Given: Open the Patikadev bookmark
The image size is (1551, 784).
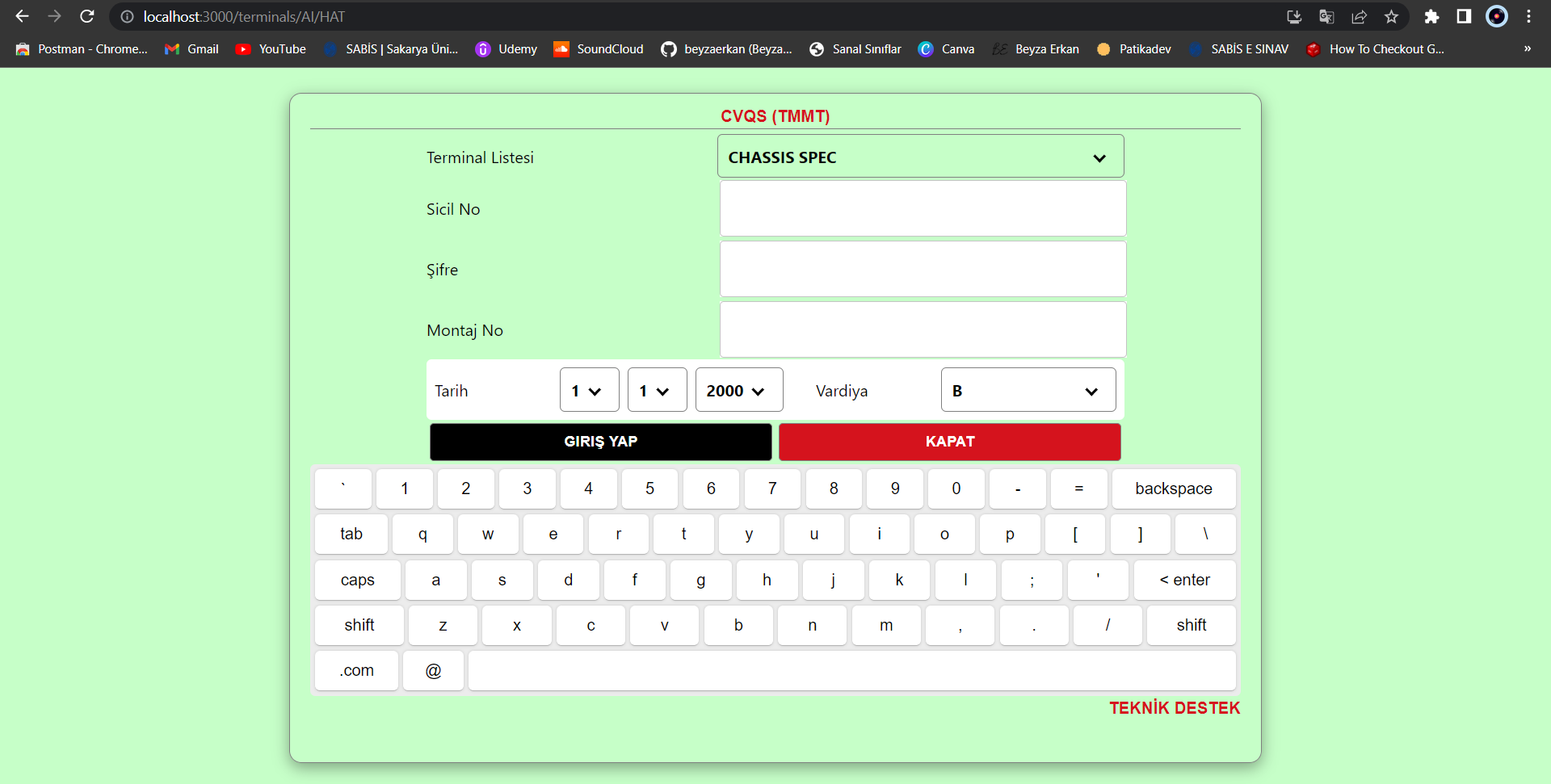Looking at the screenshot, I should coord(1133,49).
